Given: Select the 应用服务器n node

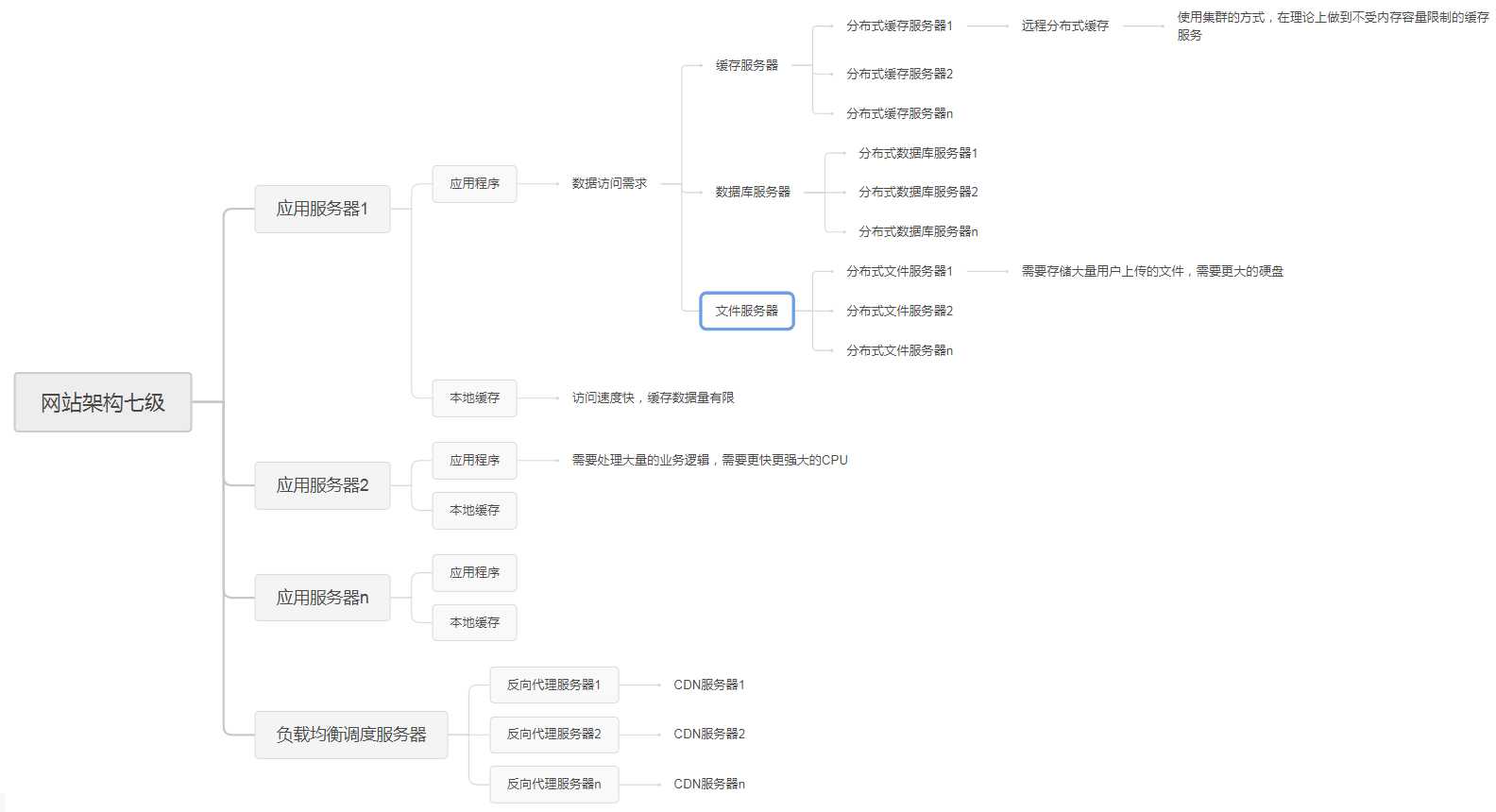Looking at the screenshot, I should pos(322,598).
